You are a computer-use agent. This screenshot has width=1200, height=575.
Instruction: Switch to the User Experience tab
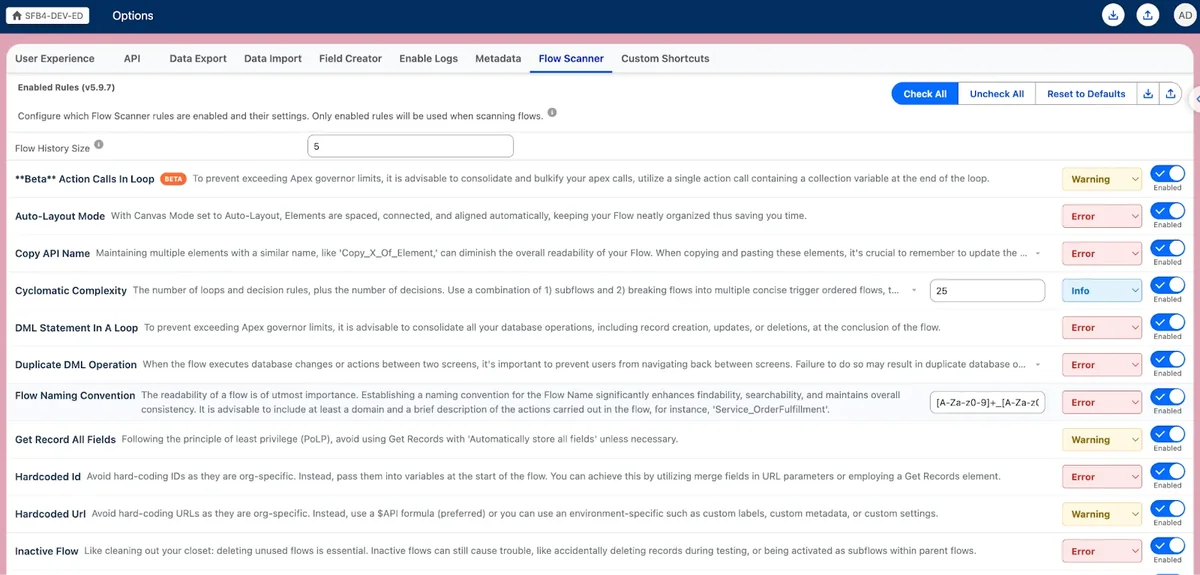tap(55, 58)
